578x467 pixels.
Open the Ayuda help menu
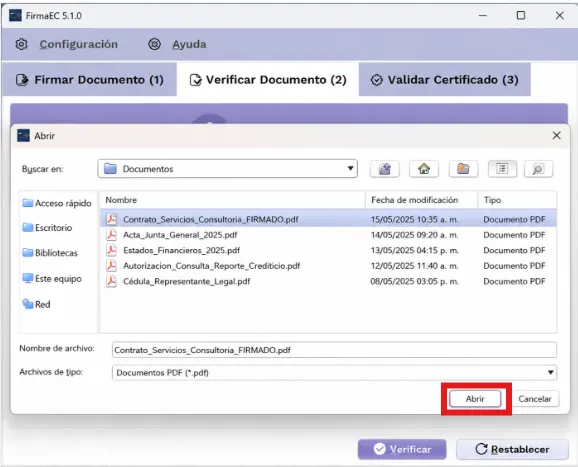(x=177, y=44)
